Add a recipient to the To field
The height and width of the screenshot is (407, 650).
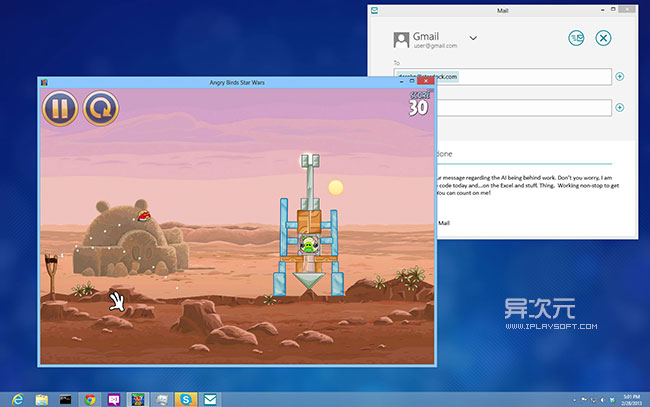click(620, 76)
